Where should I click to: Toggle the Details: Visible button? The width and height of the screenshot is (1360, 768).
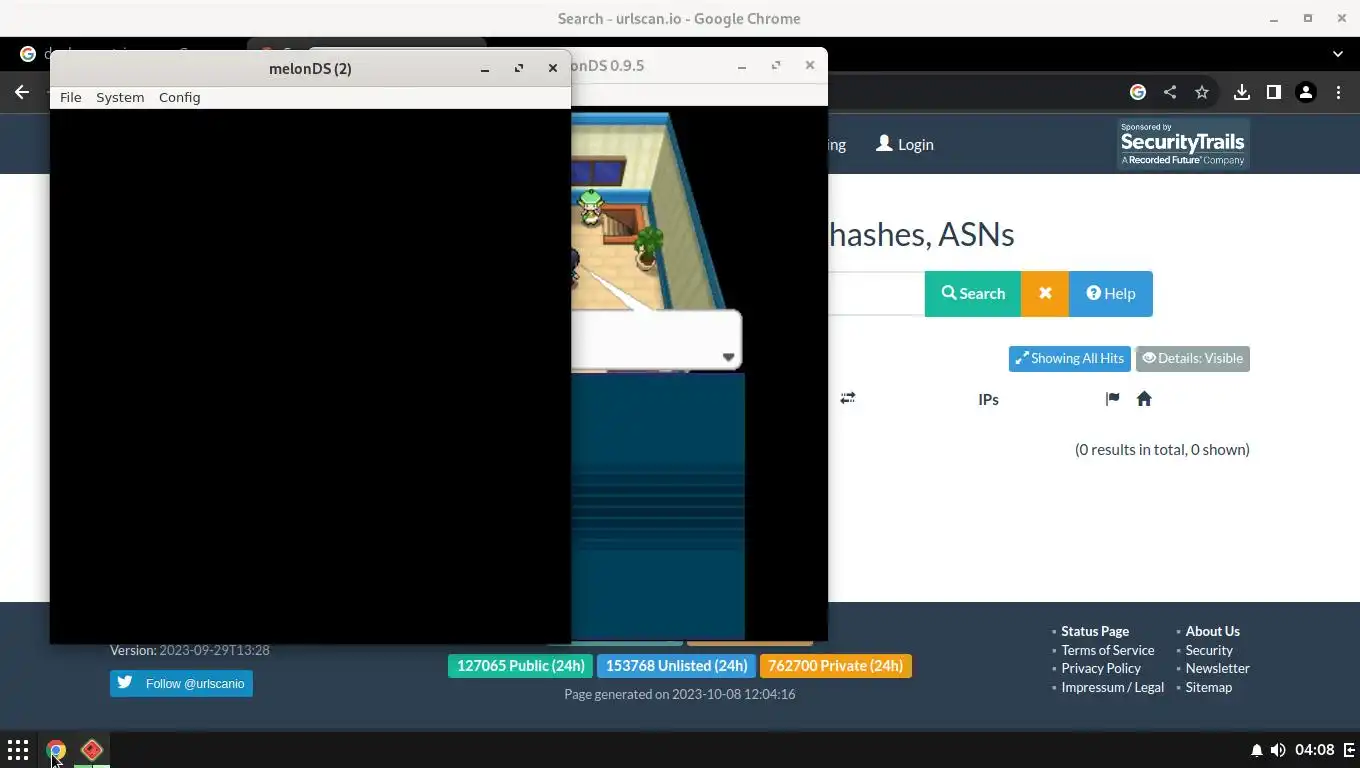coord(1193,358)
